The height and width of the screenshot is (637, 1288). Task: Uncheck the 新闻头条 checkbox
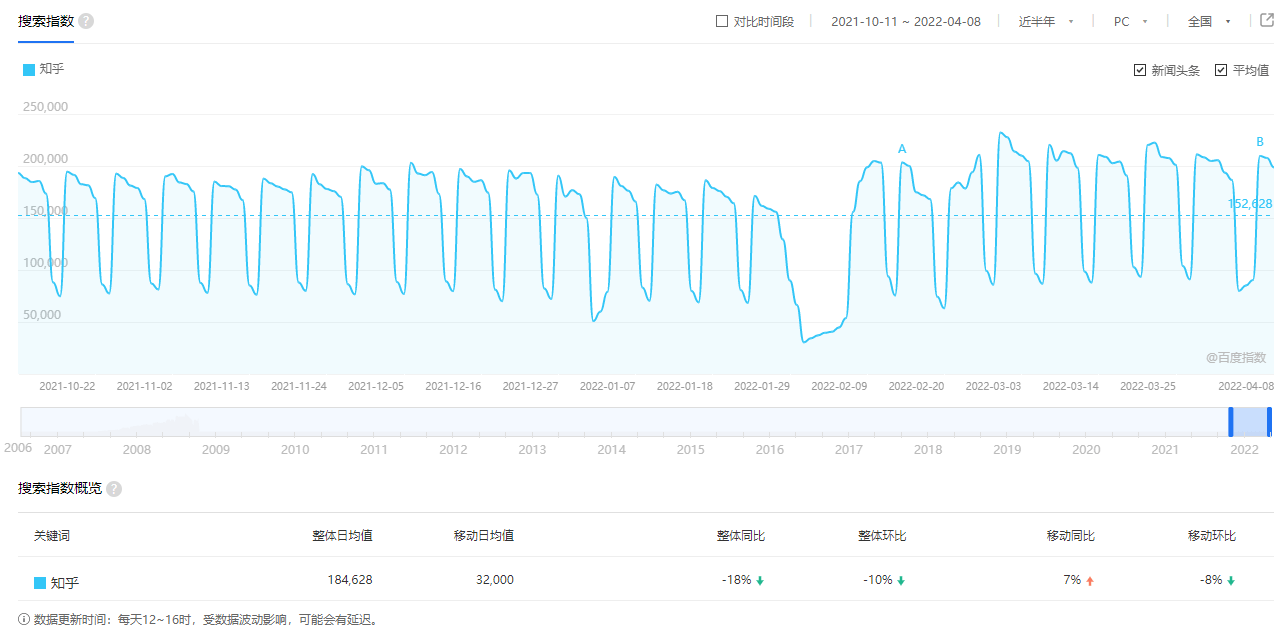pyautogui.click(x=1140, y=70)
